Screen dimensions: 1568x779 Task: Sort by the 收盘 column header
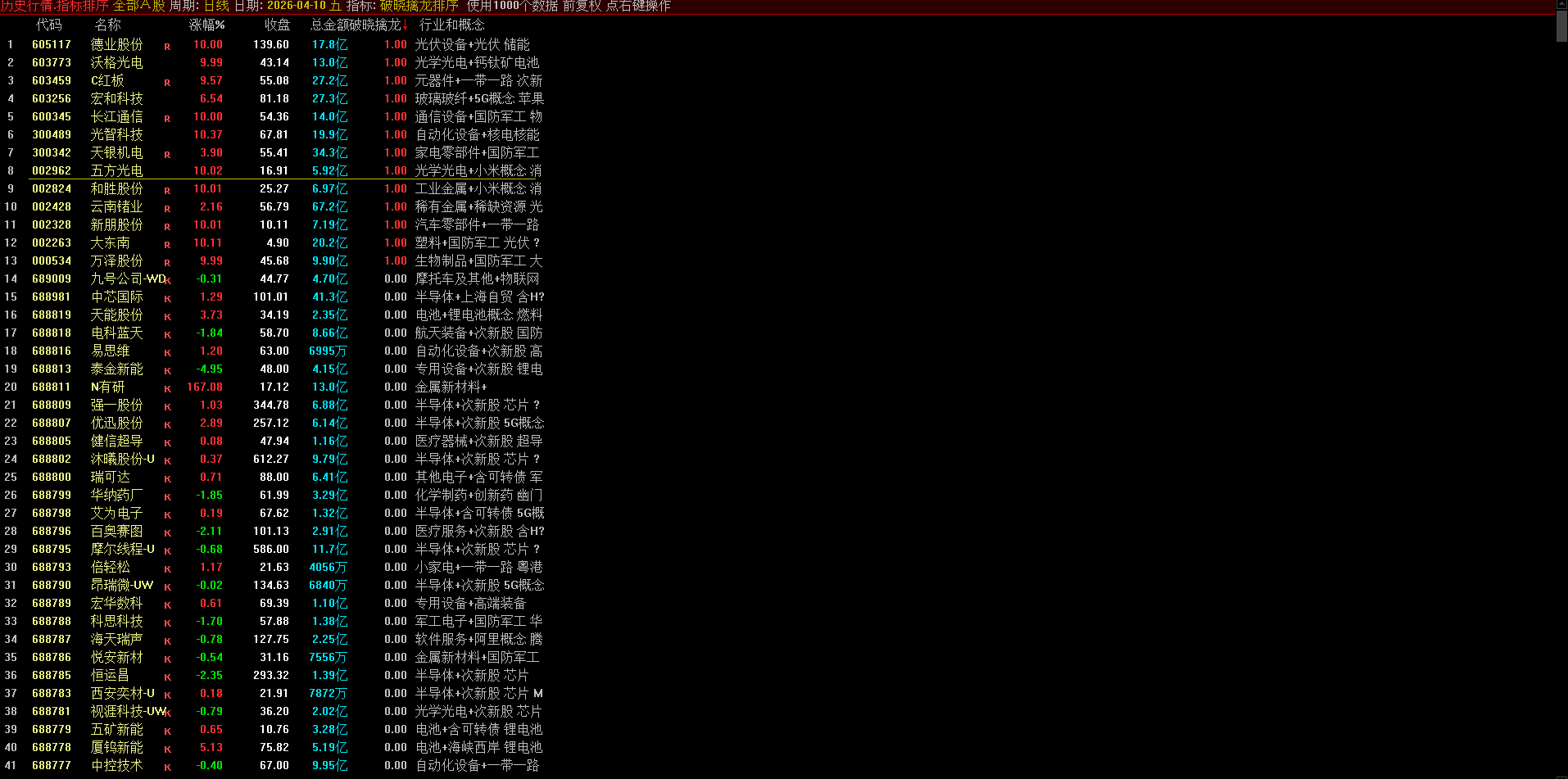tap(277, 25)
